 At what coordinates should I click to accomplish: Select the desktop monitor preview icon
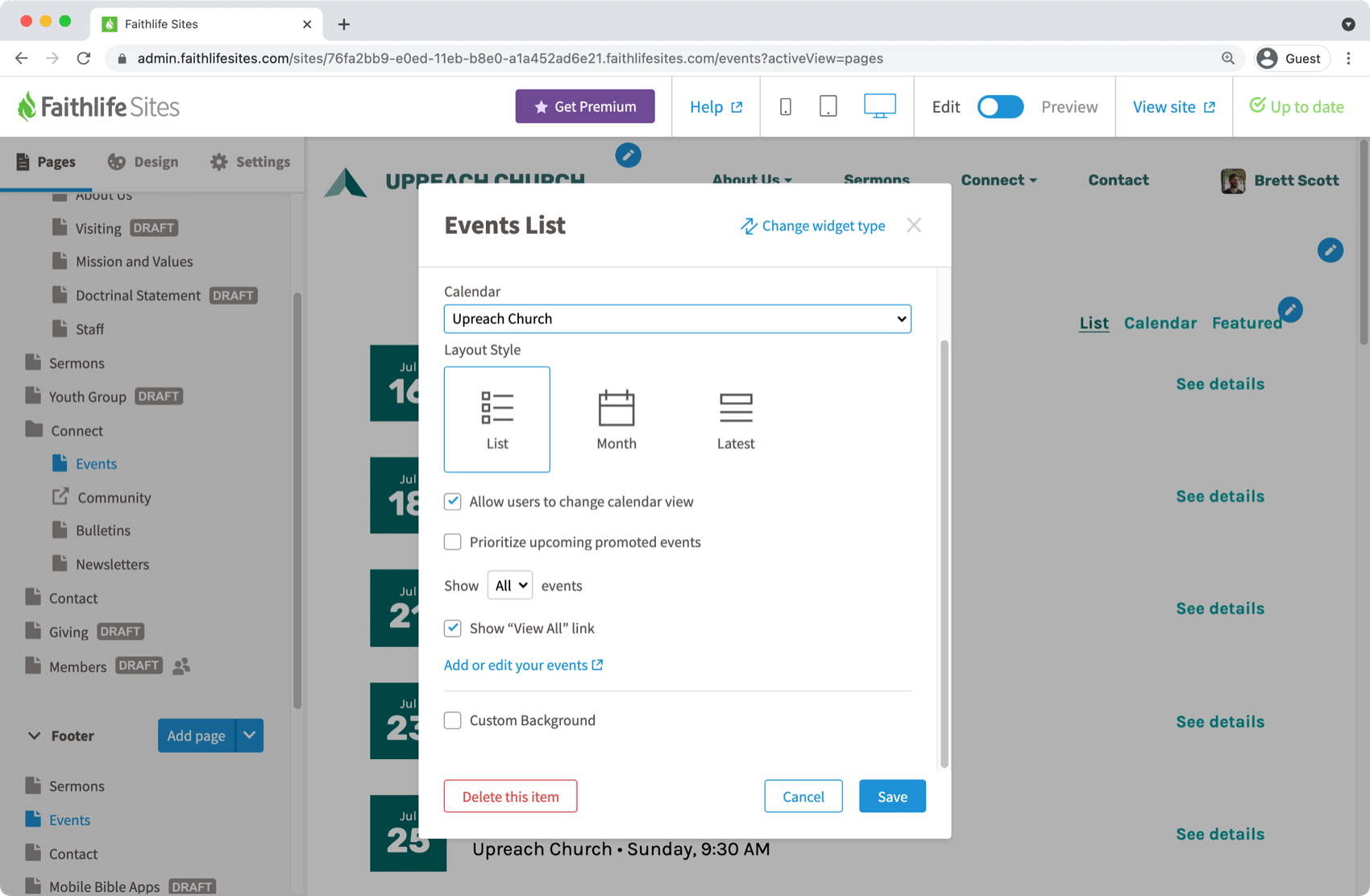click(880, 106)
